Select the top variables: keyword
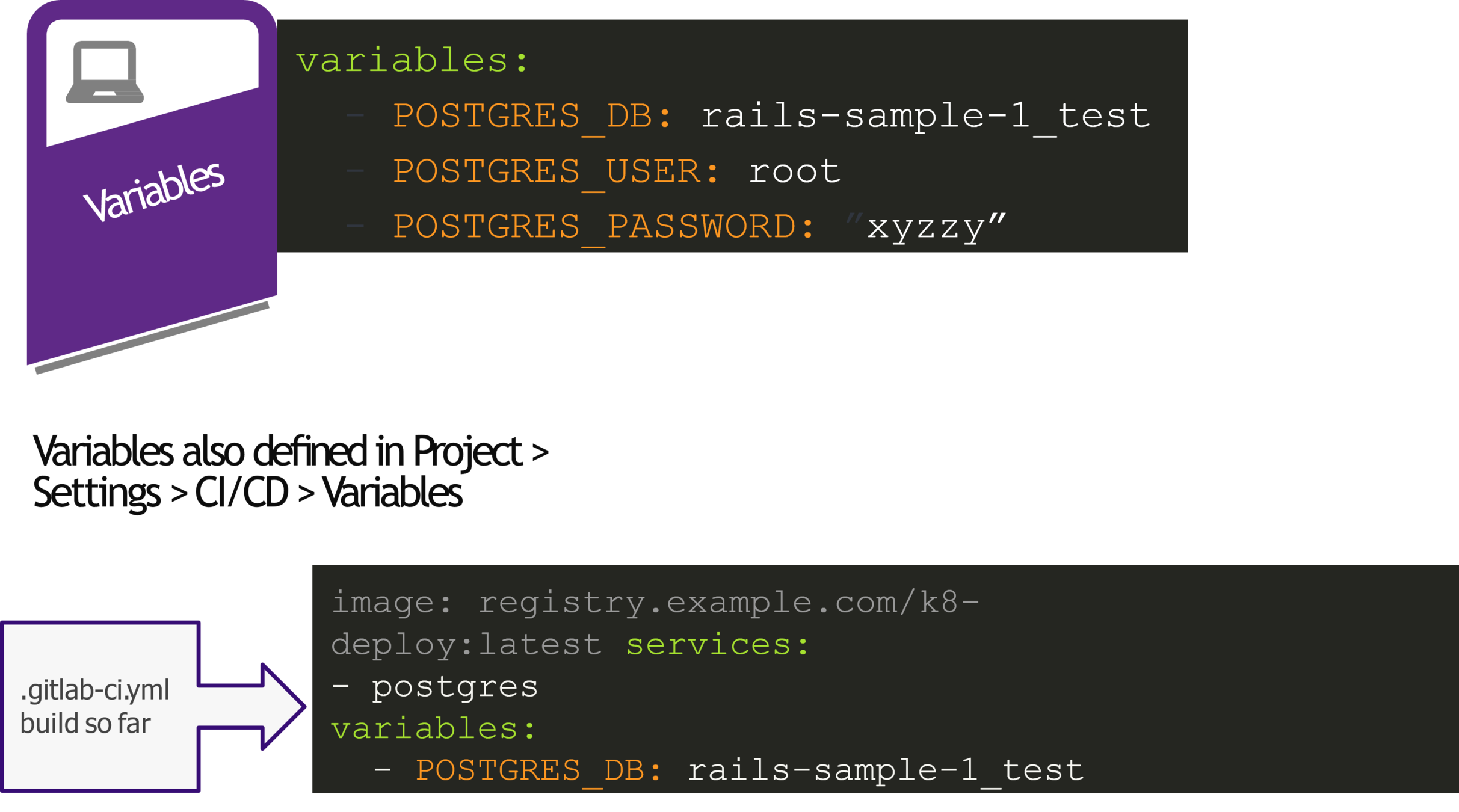 (x=412, y=61)
